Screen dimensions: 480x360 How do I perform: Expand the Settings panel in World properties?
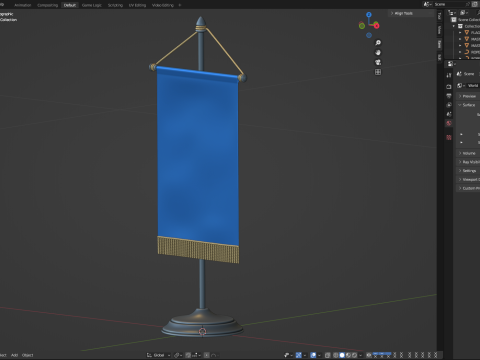468,170
